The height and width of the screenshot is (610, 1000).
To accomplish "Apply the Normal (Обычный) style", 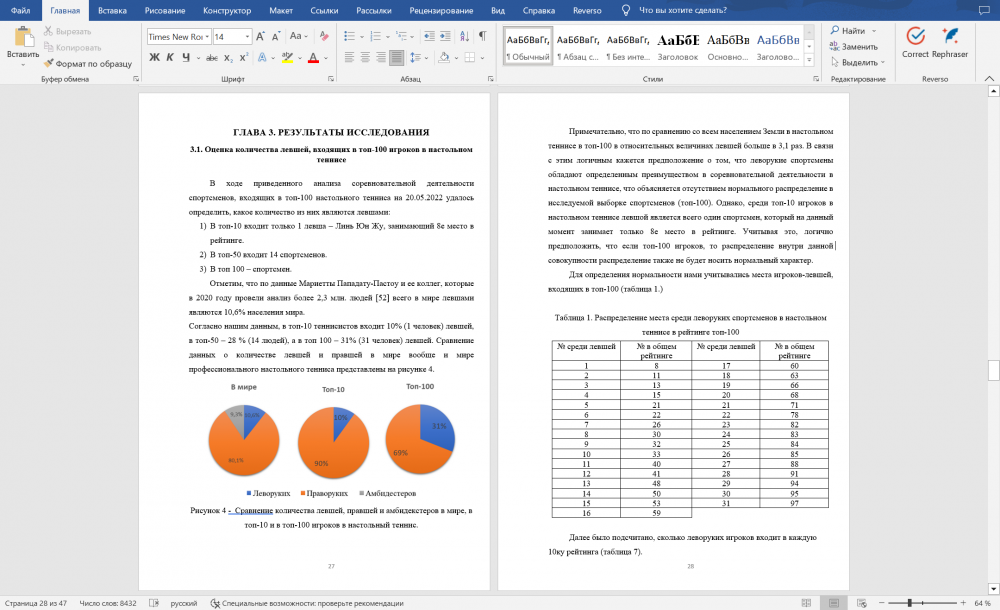I will click(527, 47).
